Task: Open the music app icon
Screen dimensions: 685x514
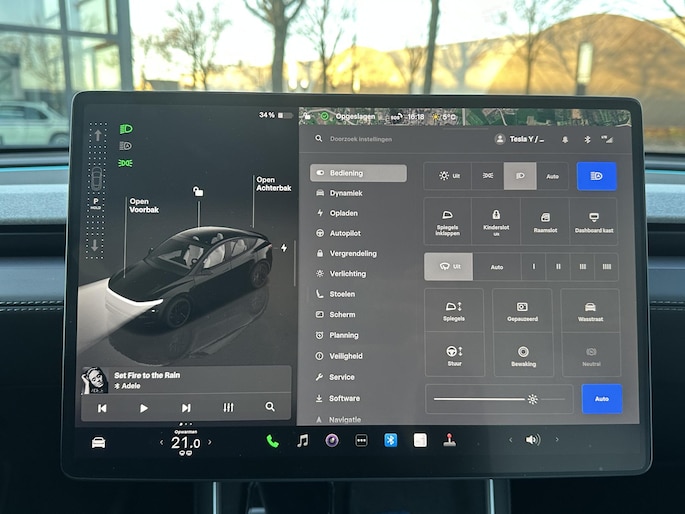Action: point(302,440)
